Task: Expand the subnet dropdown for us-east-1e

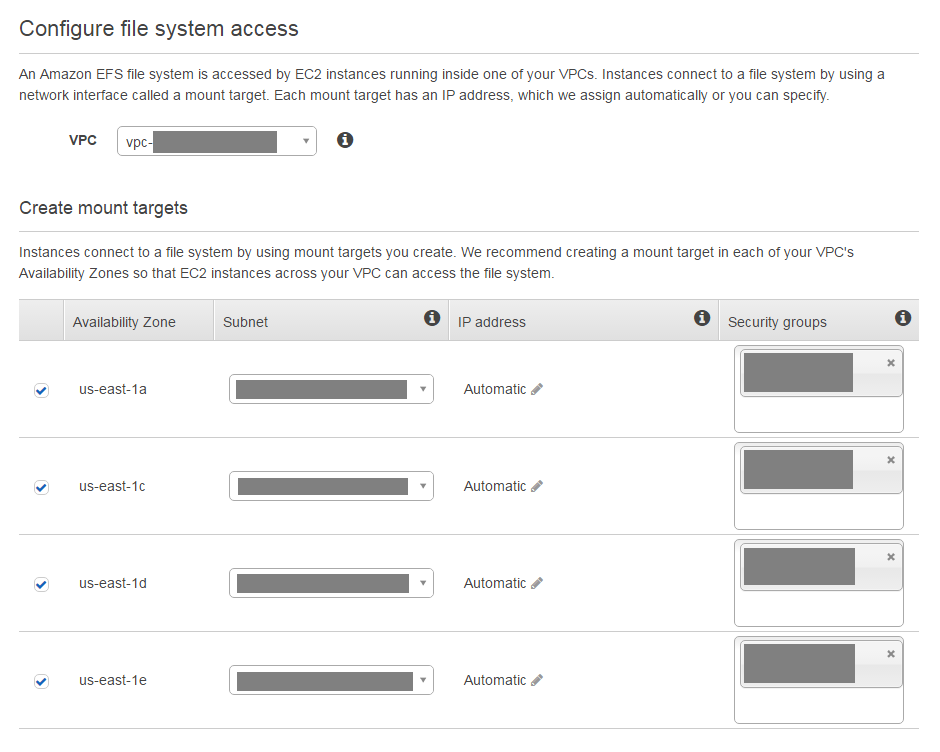Action: coord(332,680)
